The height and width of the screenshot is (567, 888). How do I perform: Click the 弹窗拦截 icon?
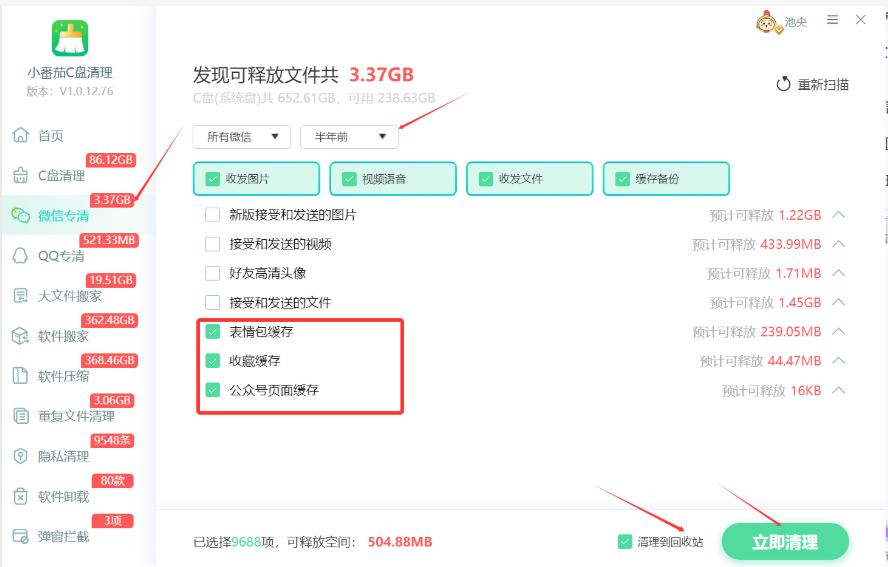pyautogui.click(x=20, y=536)
